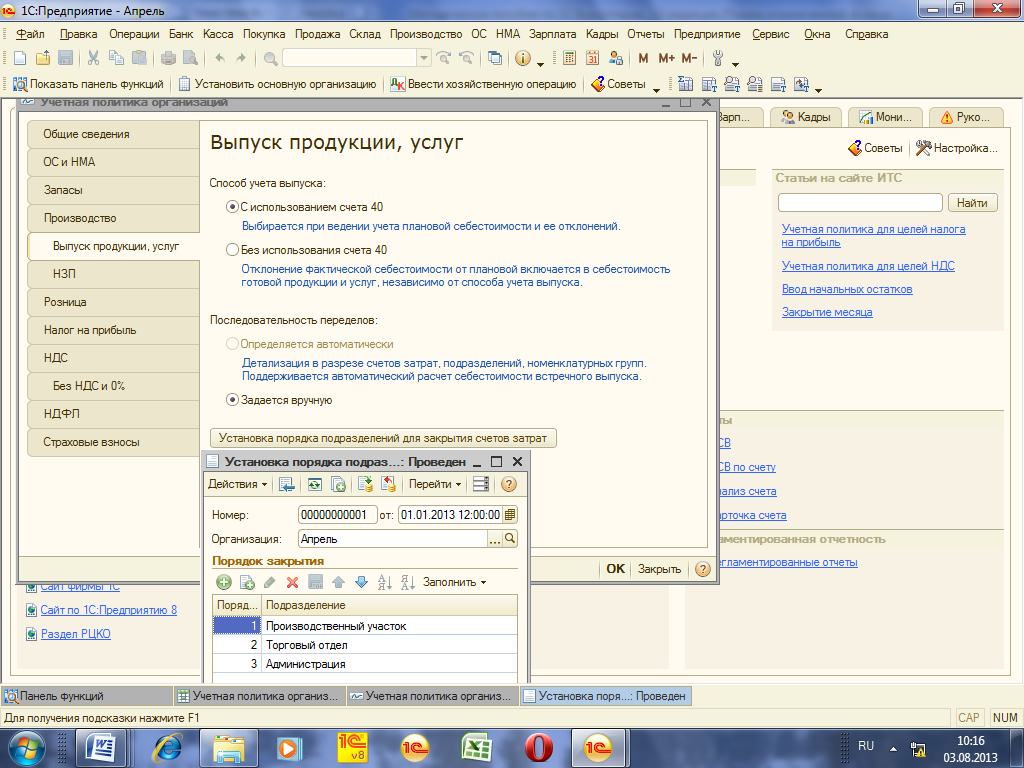1024x768 pixels.
Task: Click the Найти button in ИТС panel
Action: click(972, 202)
